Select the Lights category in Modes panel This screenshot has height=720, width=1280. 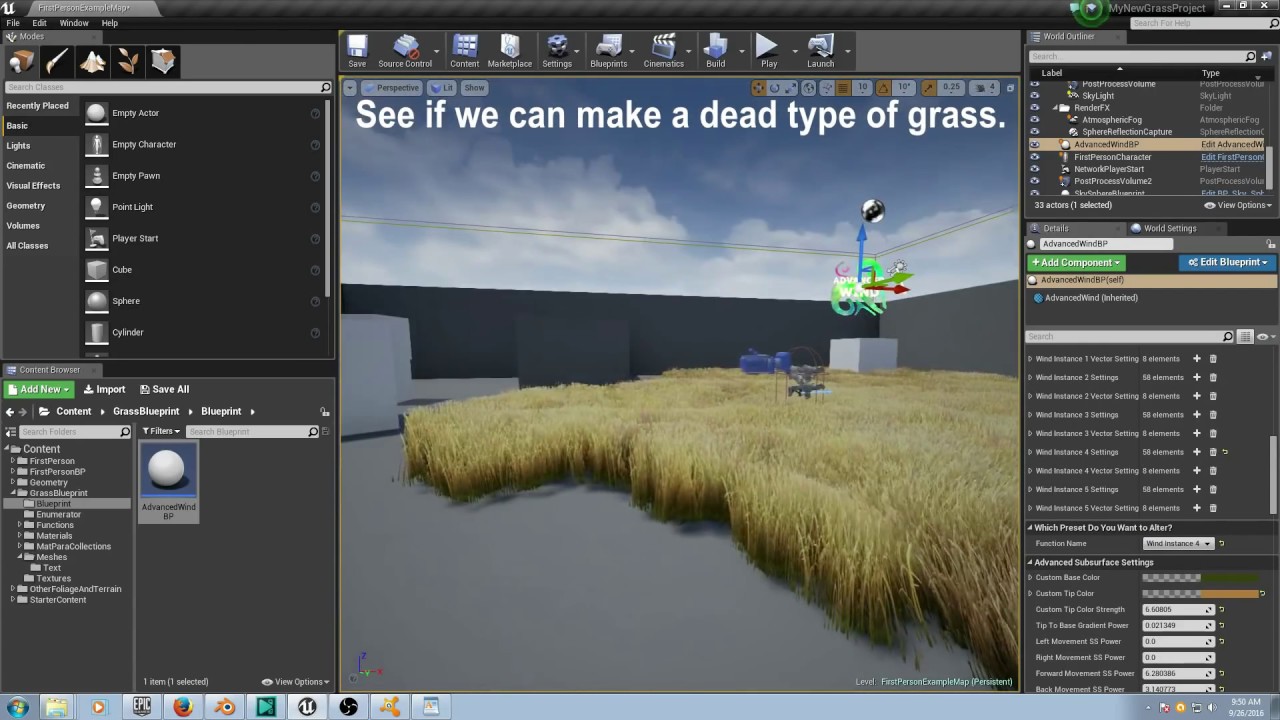[x=18, y=145]
